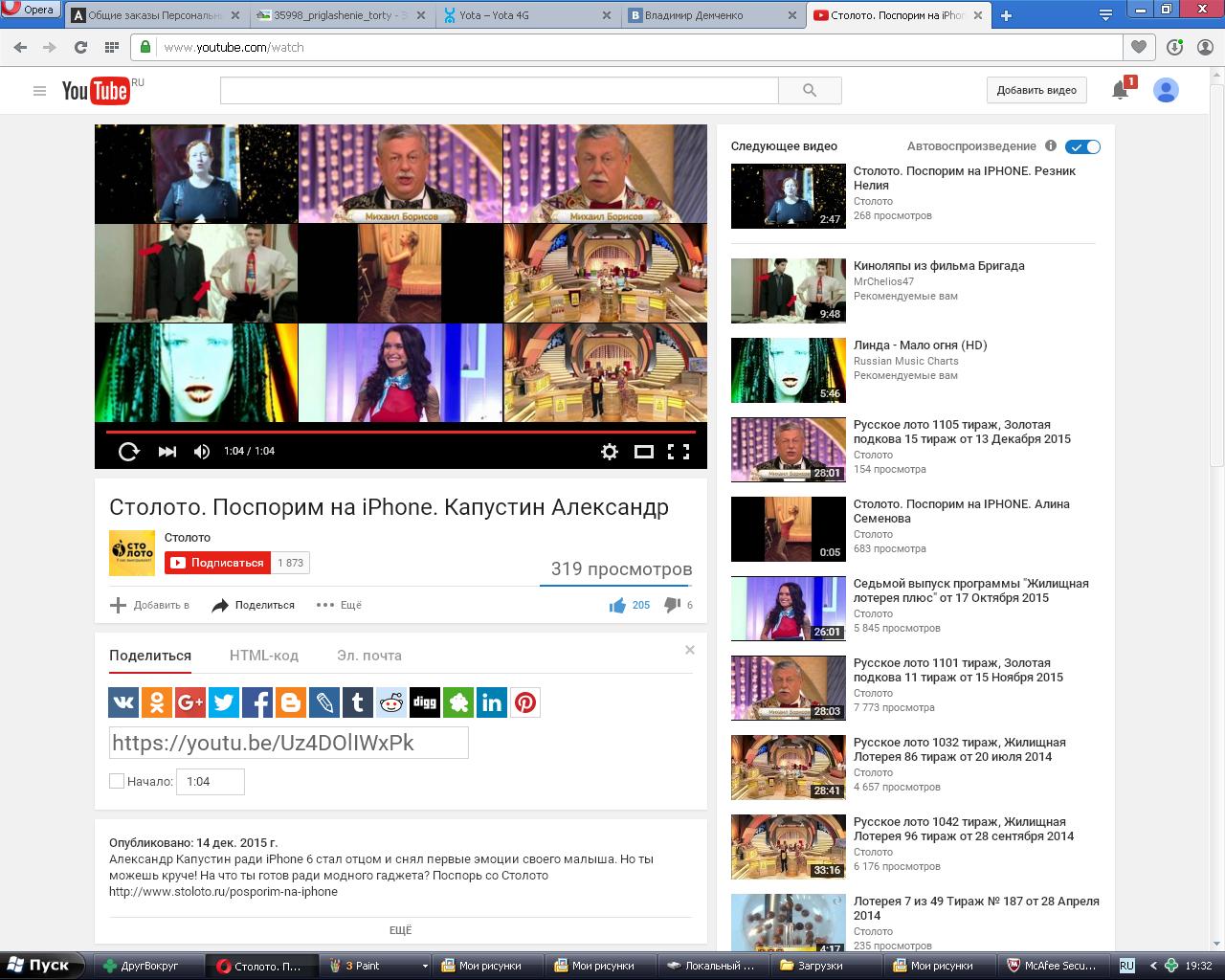The width and height of the screenshot is (1225, 980).
Task: Reload the page in Opera
Action: click(80, 47)
